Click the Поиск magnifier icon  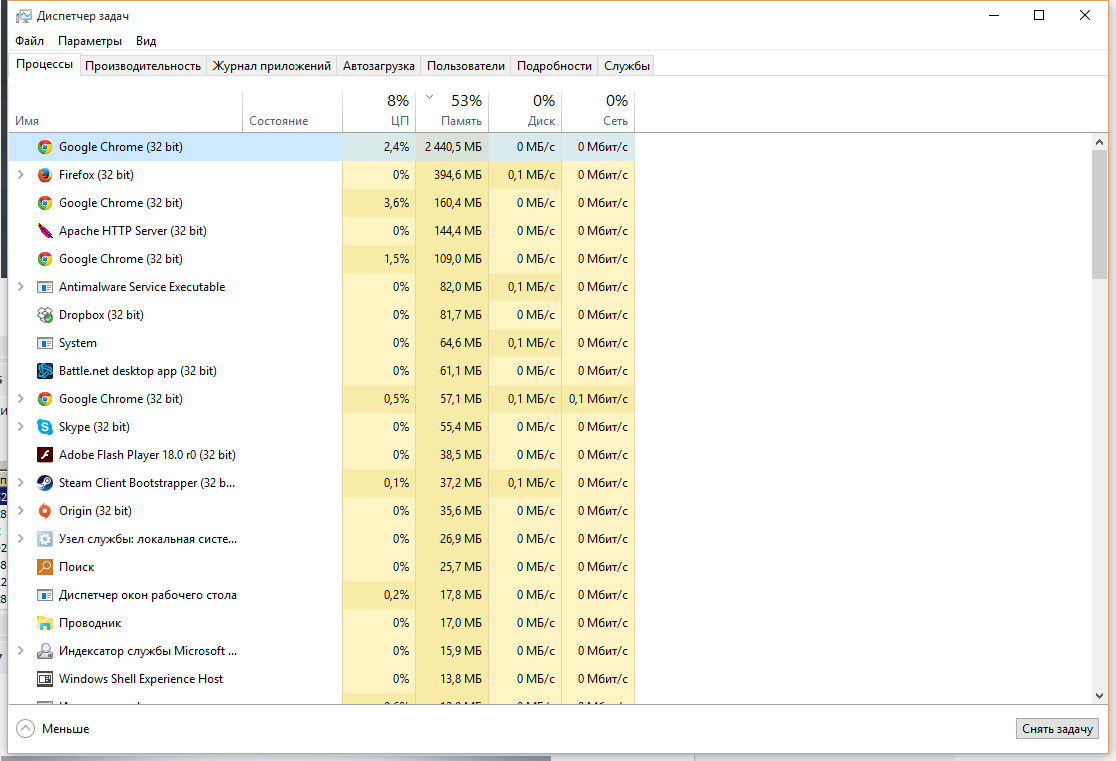[x=45, y=567]
